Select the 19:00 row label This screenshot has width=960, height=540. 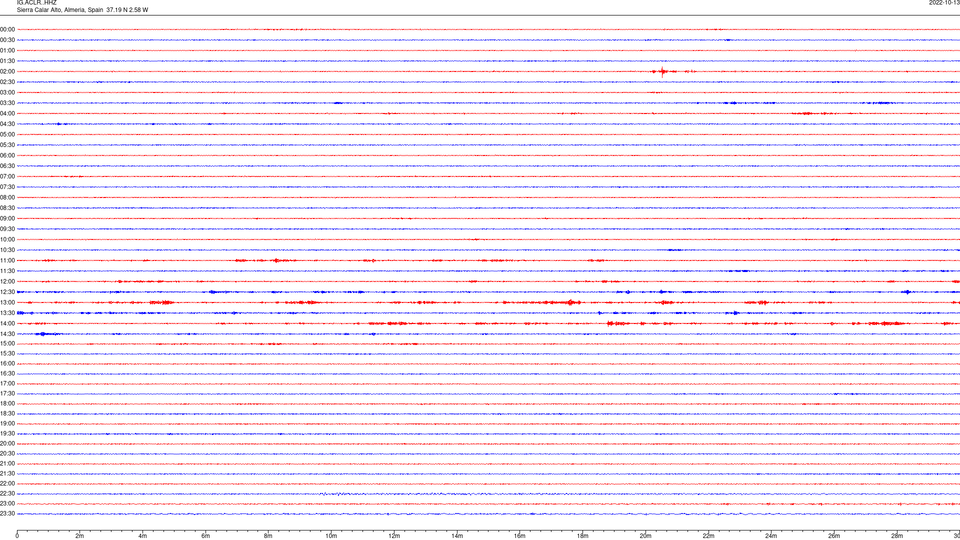coord(7,424)
